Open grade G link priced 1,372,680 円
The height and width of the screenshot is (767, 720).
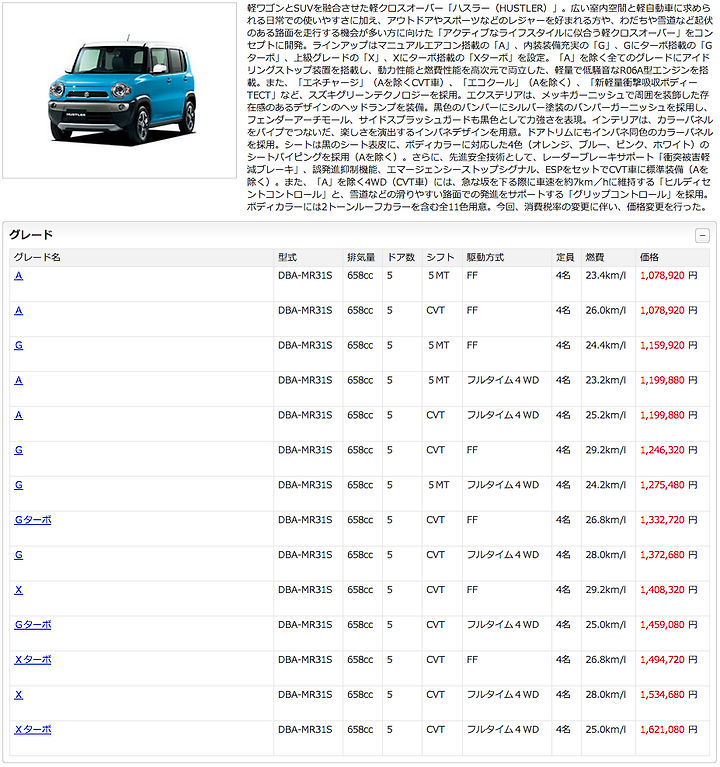pos(19,555)
